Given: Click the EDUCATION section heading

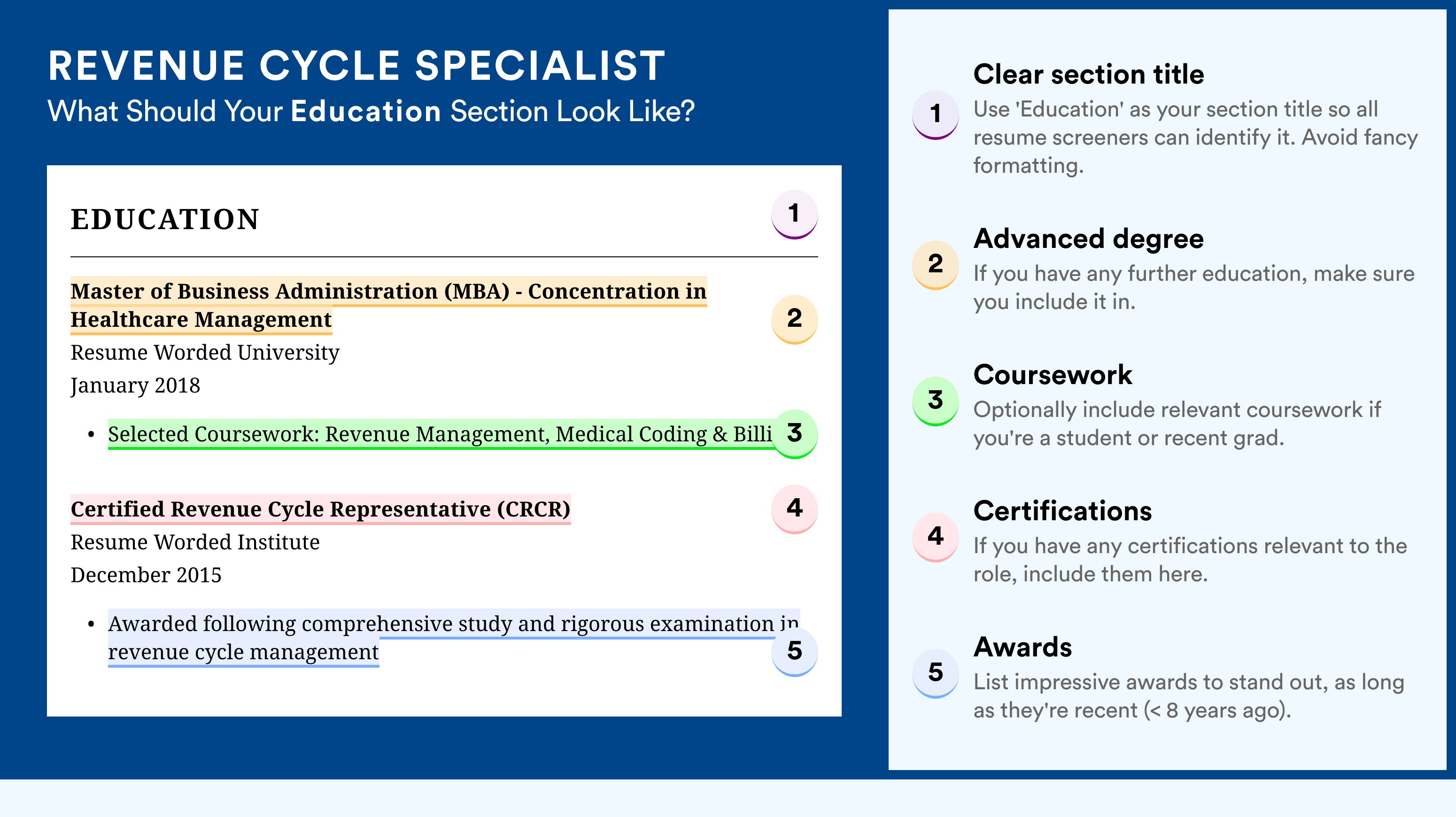Looking at the screenshot, I should [x=164, y=219].
